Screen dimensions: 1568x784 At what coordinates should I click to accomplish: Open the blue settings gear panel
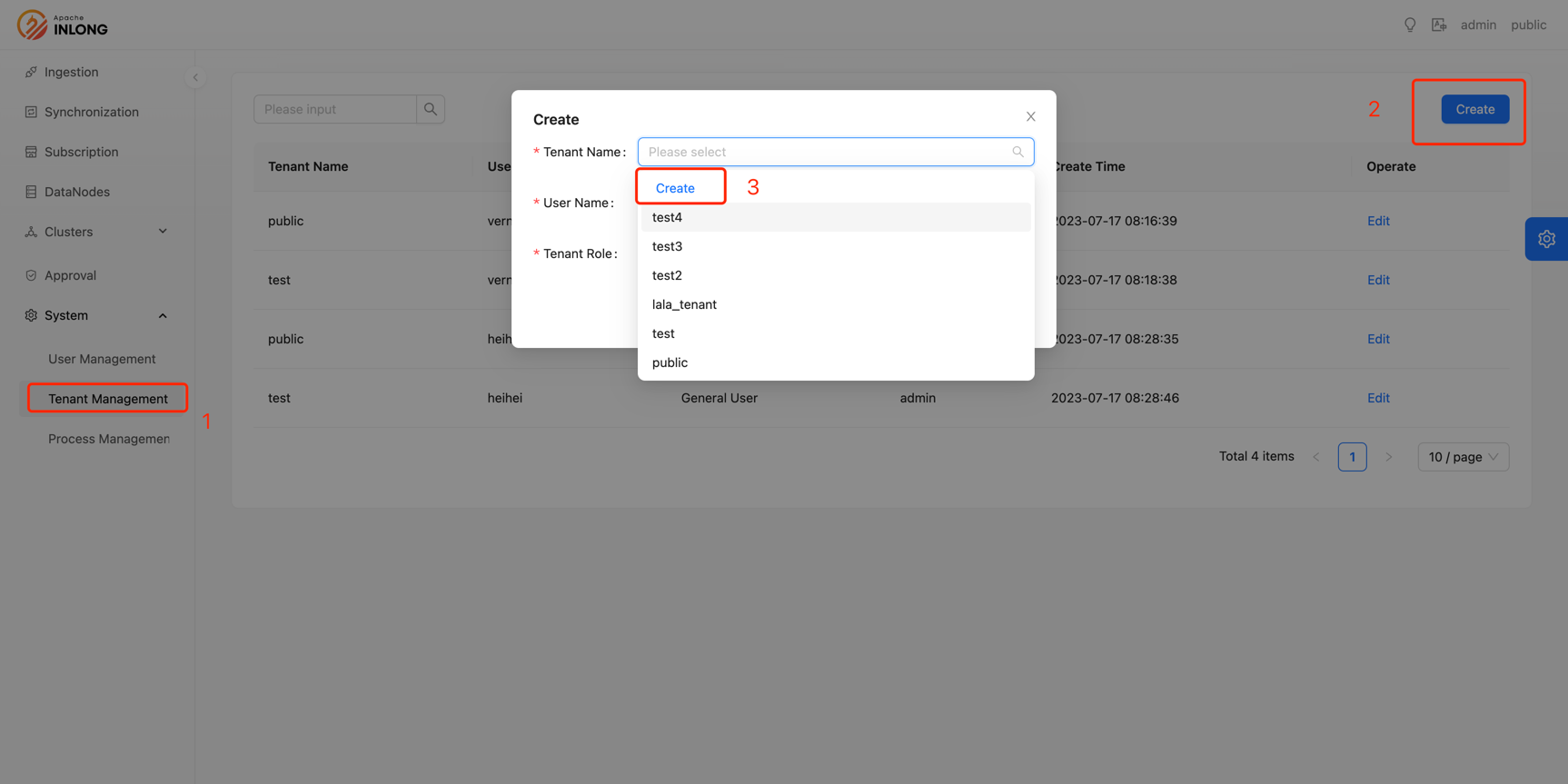[x=1545, y=239]
